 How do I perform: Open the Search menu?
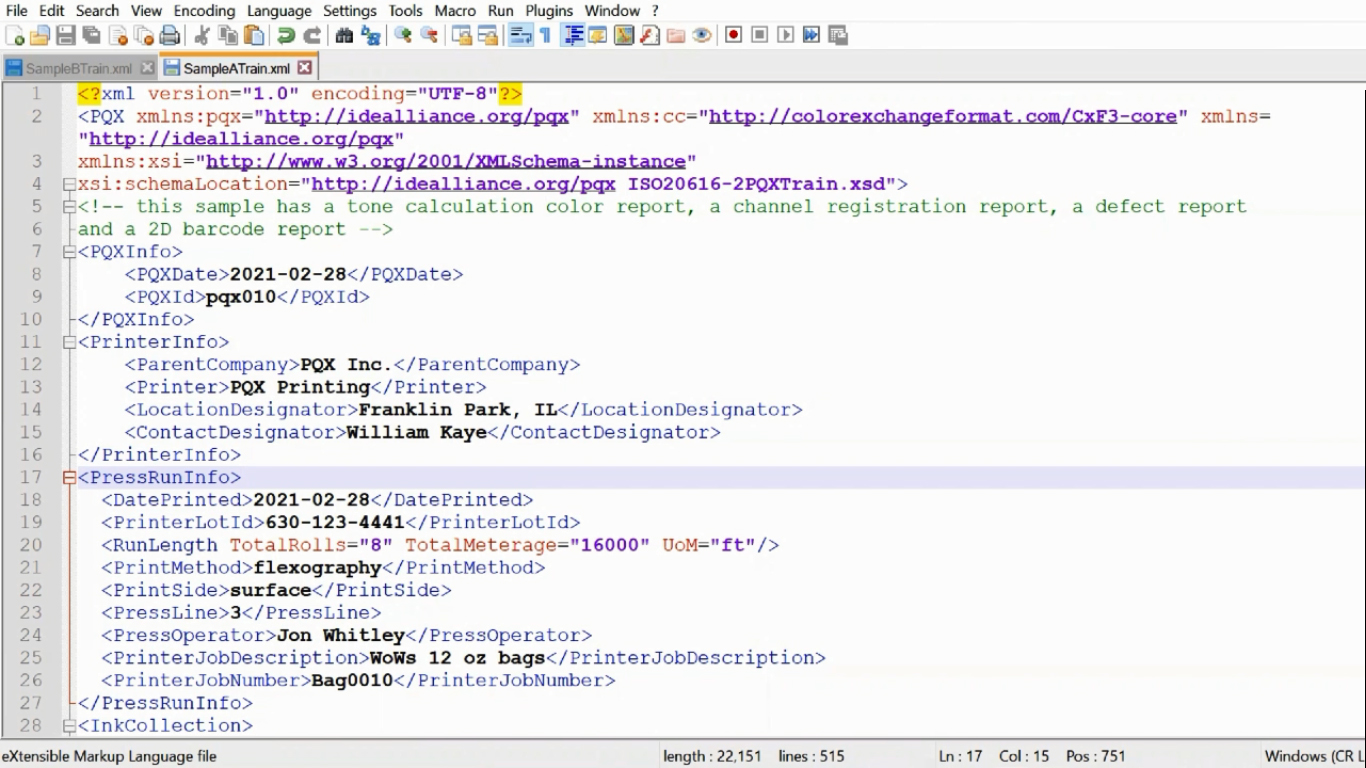[x=97, y=10]
